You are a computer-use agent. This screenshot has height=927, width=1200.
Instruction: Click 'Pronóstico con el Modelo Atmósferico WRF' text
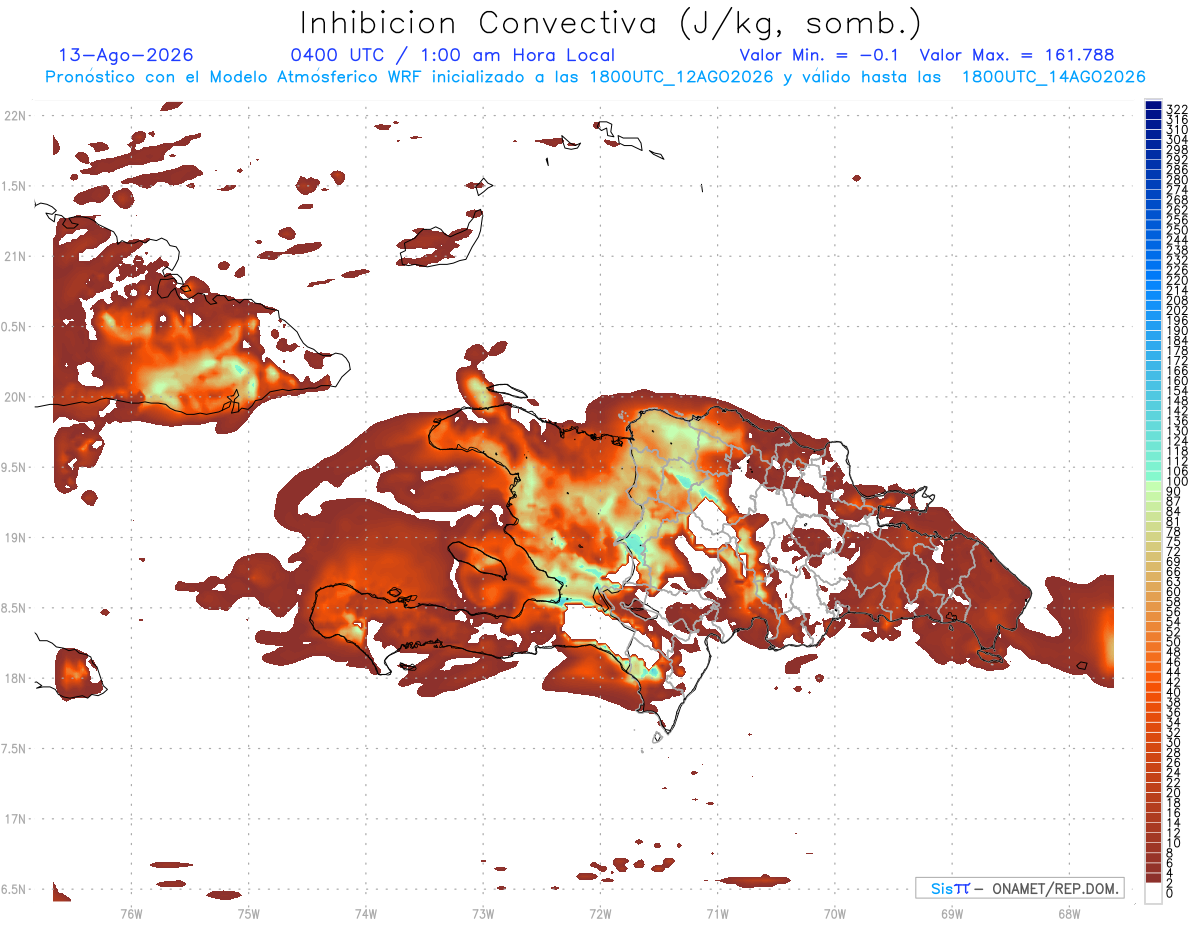click(x=232, y=77)
